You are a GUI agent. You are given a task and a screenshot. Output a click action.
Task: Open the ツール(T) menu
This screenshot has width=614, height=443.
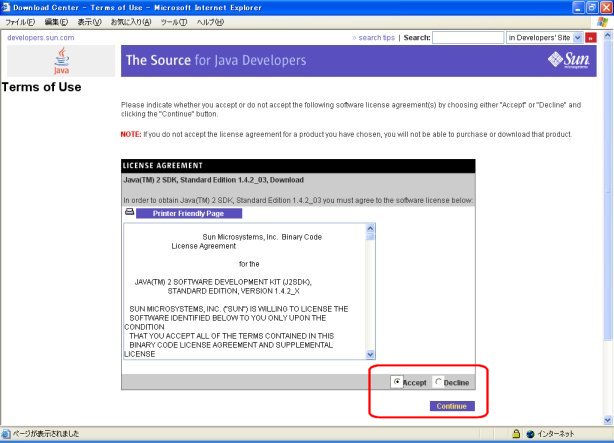[174, 21]
